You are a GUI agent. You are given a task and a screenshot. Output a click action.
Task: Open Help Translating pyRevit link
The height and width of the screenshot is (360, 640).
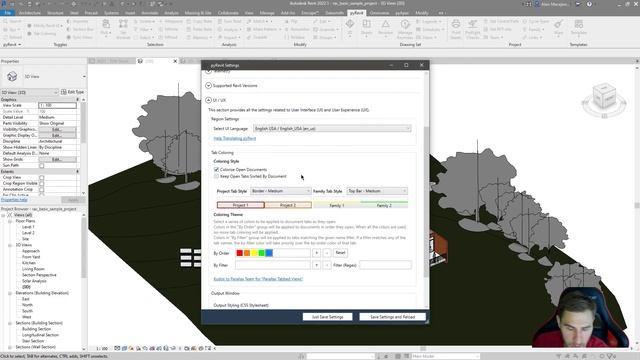pos(235,139)
